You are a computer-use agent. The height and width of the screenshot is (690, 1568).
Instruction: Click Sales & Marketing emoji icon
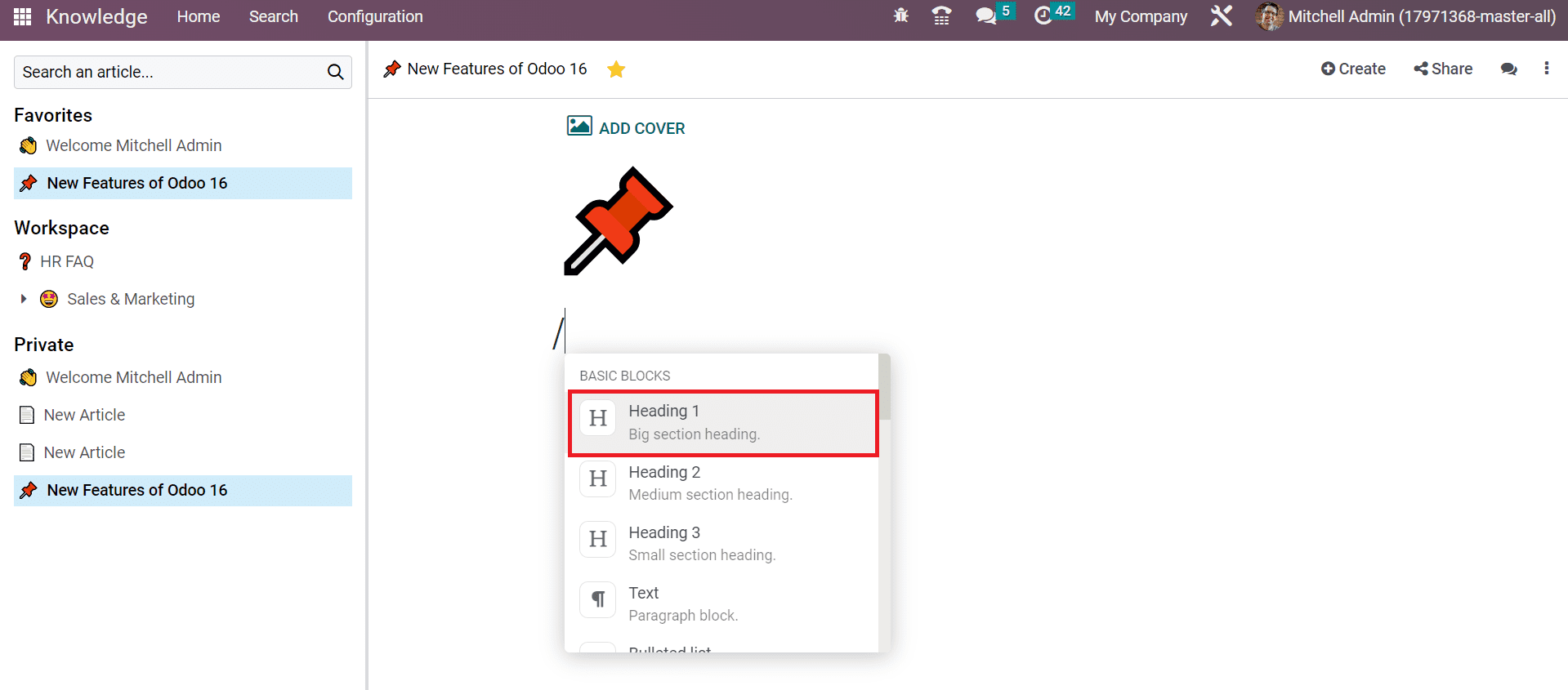point(49,300)
